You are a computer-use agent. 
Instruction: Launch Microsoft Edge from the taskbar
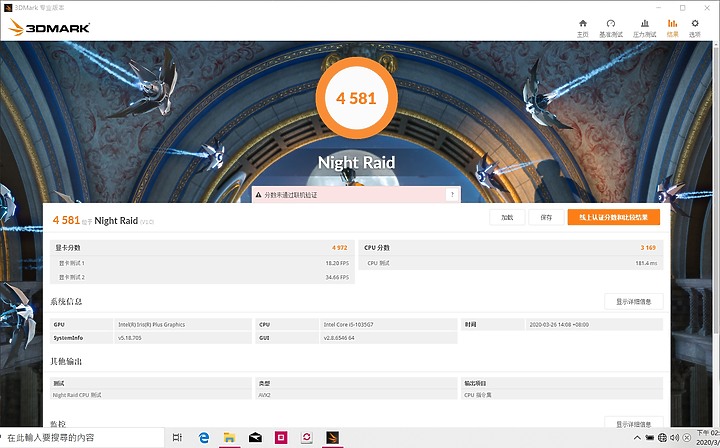[204, 437]
